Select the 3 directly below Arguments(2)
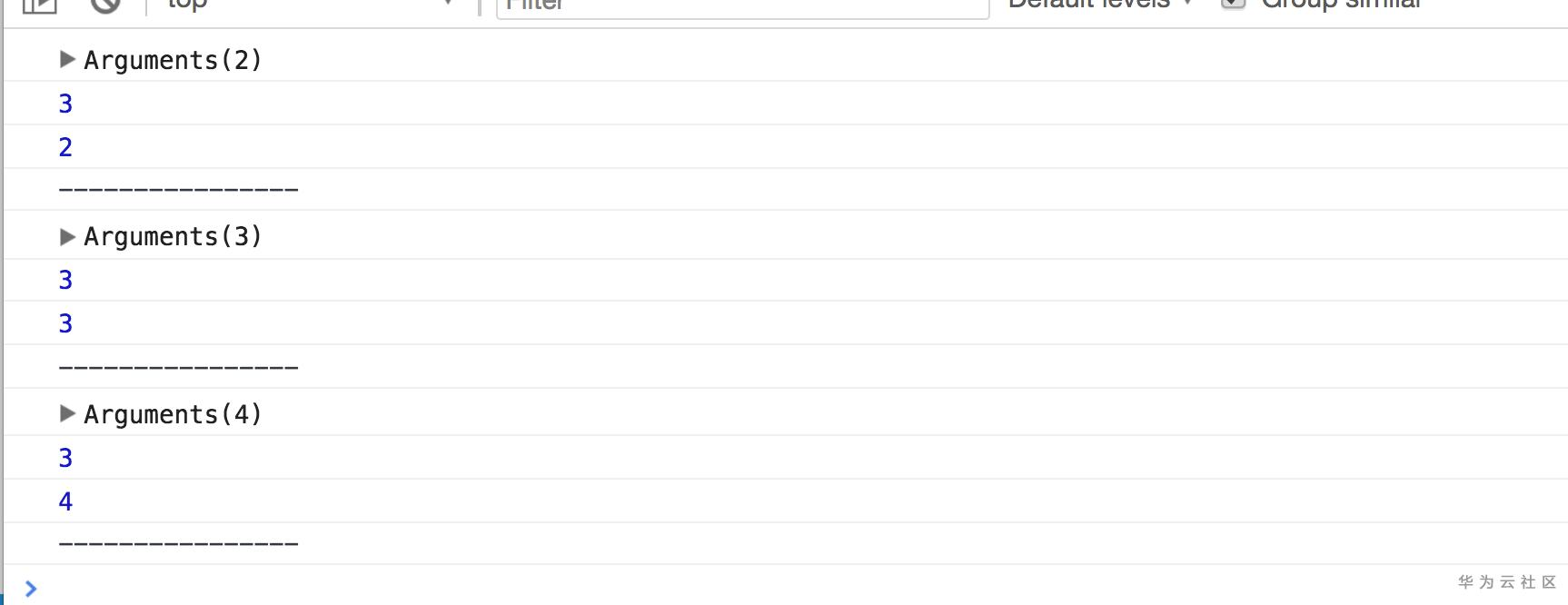The width and height of the screenshot is (1568, 605). 65,104
